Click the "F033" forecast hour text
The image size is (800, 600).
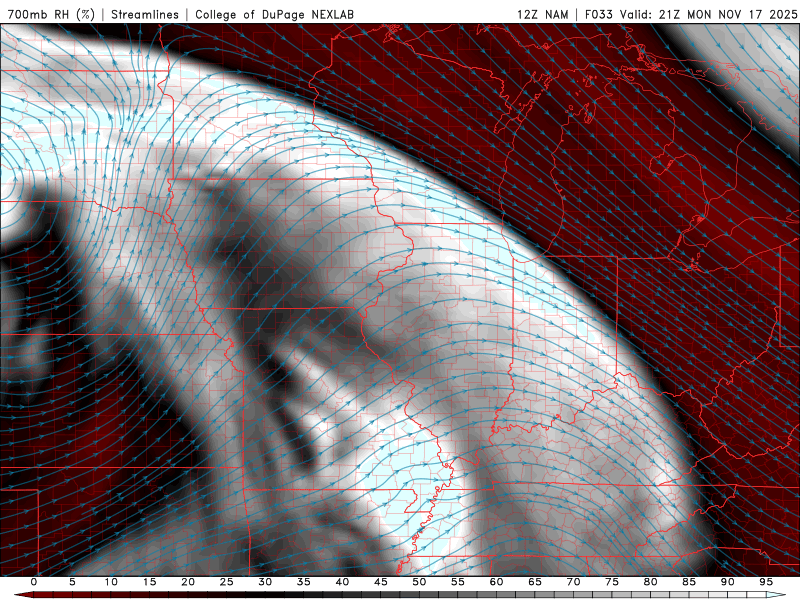598,14
